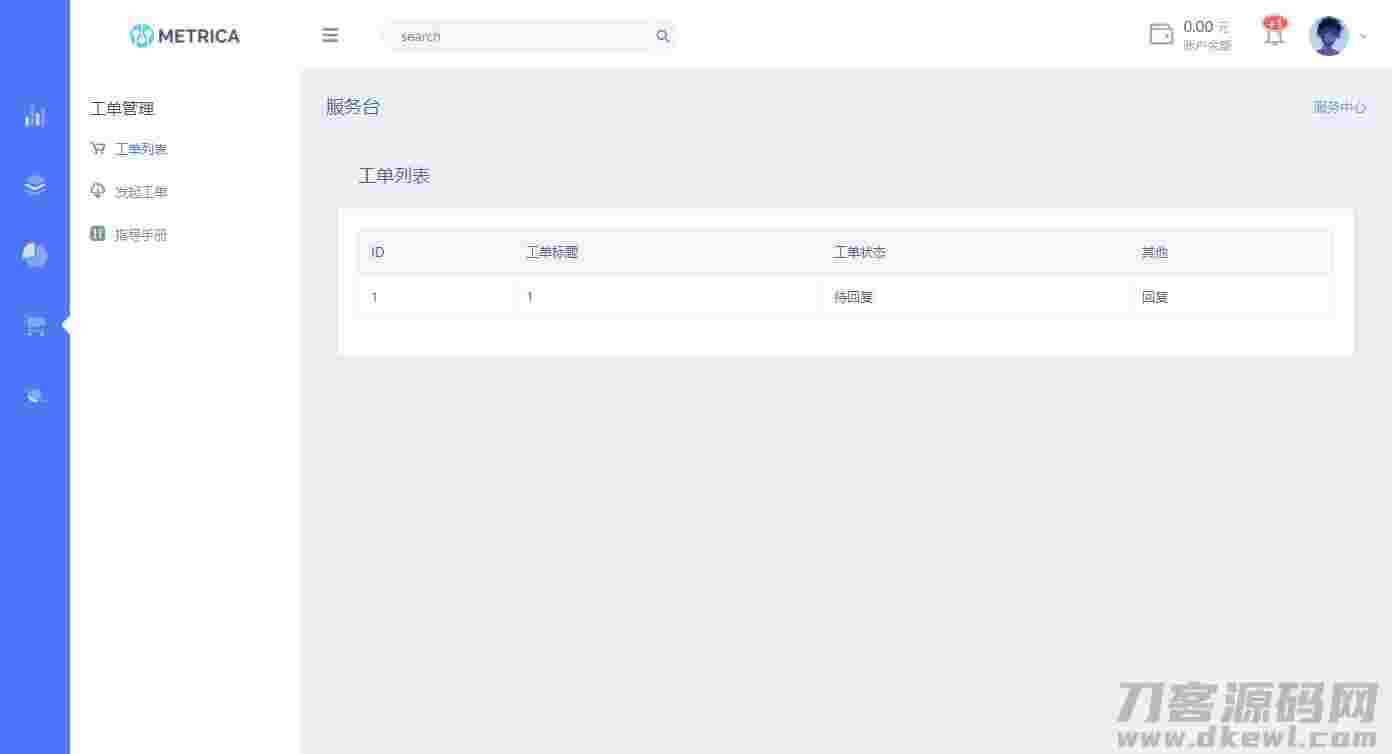
Task: Click the search magnifier icon
Action: tap(662, 36)
